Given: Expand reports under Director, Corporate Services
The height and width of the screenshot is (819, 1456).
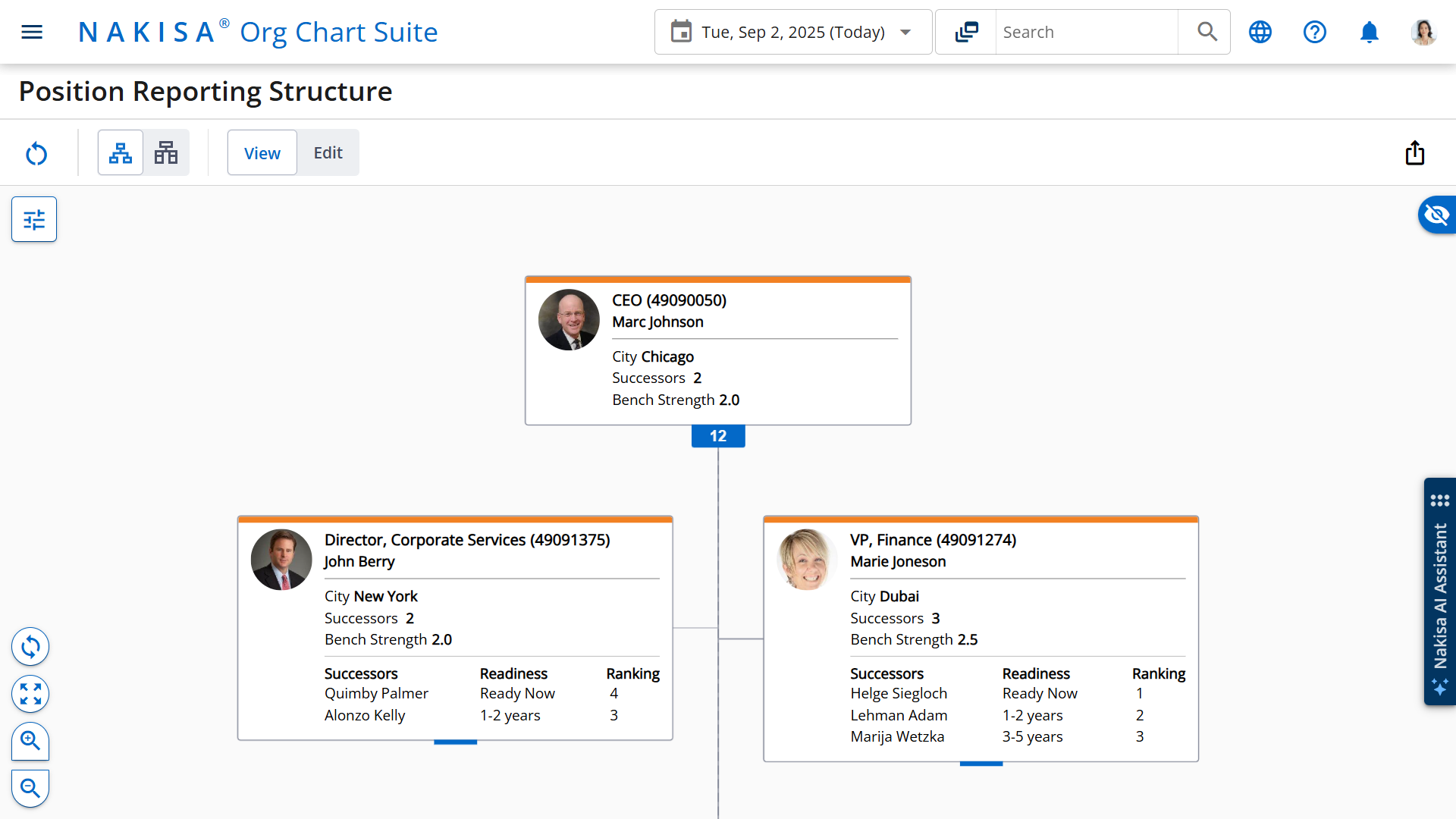Looking at the screenshot, I should (x=455, y=742).
